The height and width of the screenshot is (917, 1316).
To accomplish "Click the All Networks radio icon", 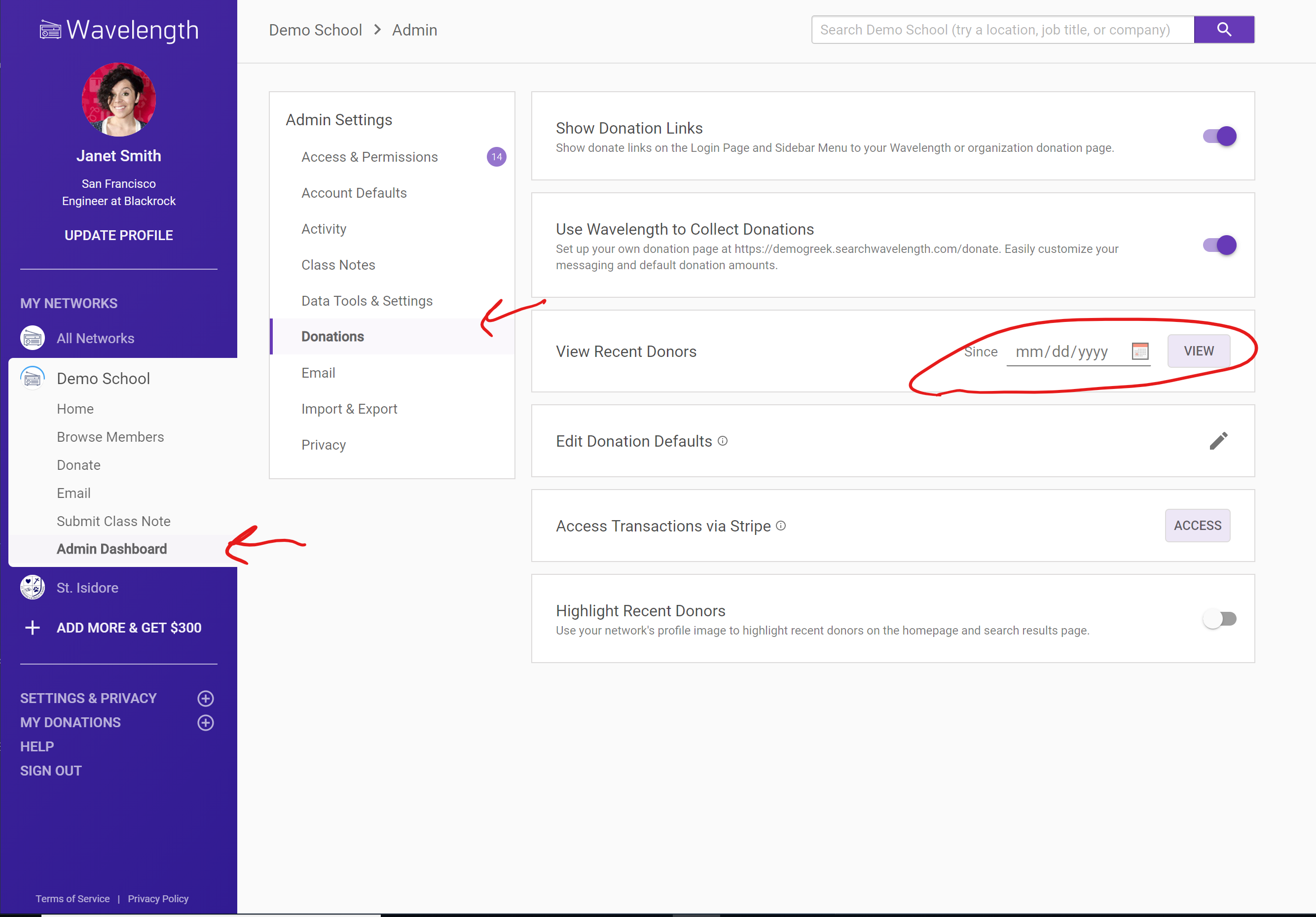I will pyautogui.click(x=33, y=338).
